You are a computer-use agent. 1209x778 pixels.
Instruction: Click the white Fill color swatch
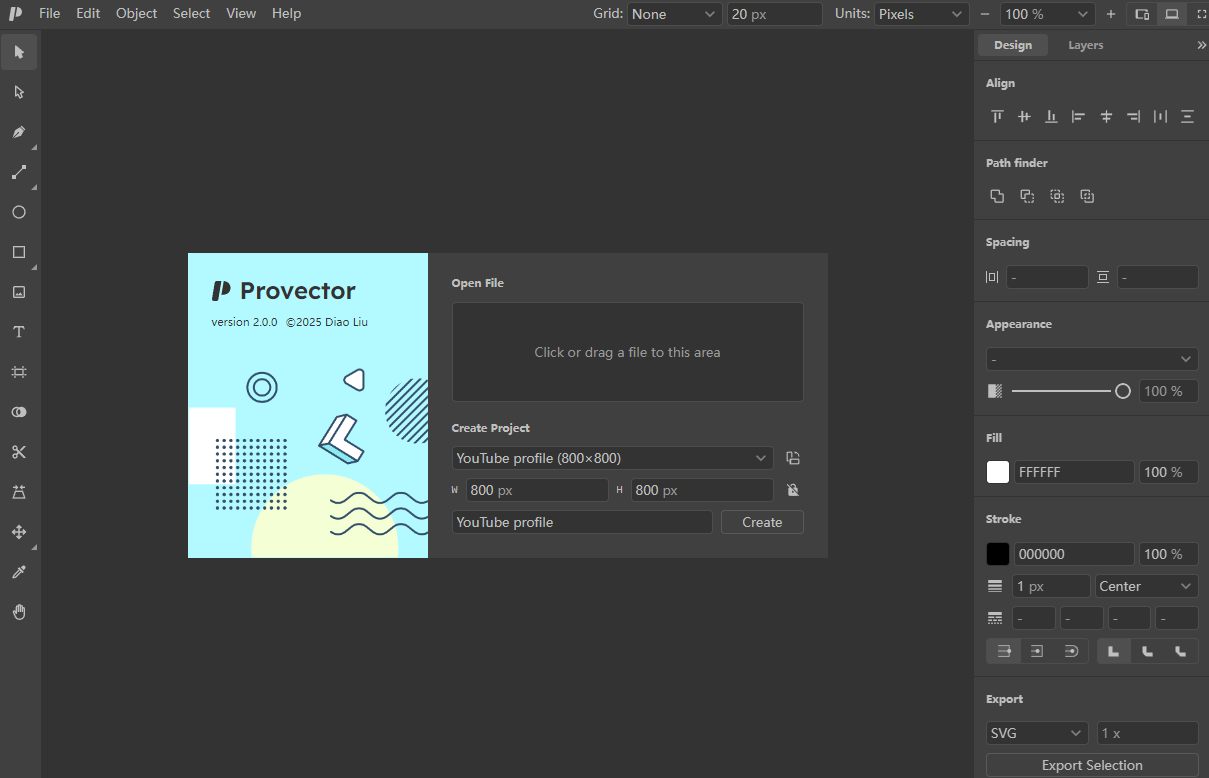(x=998, y=472)
